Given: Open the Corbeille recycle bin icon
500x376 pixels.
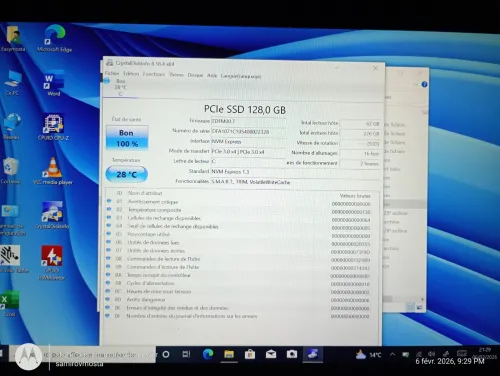Looking at the screenshot, I should pyautogui.click(x=11, y=171).
